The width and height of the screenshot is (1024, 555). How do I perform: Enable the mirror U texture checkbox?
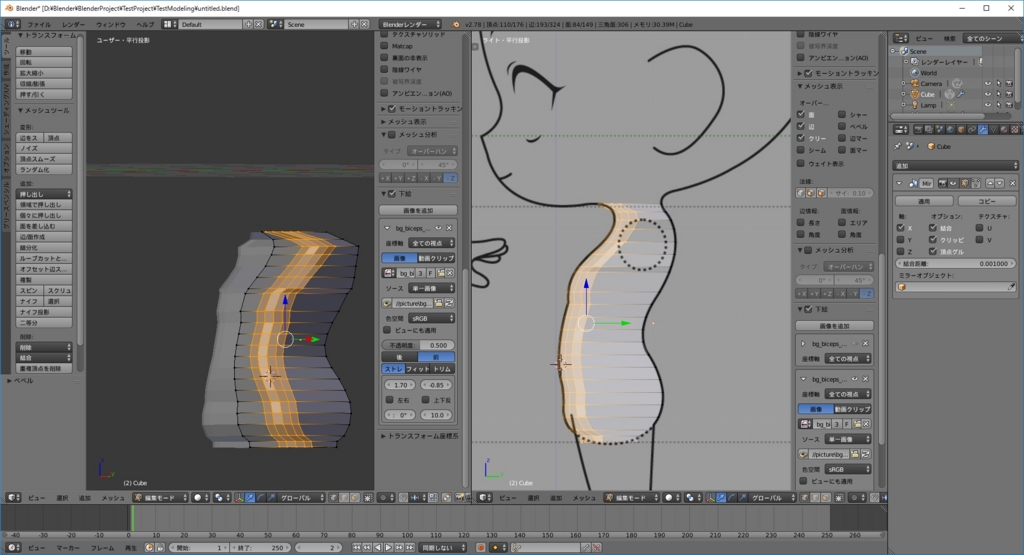coord(980,228)
